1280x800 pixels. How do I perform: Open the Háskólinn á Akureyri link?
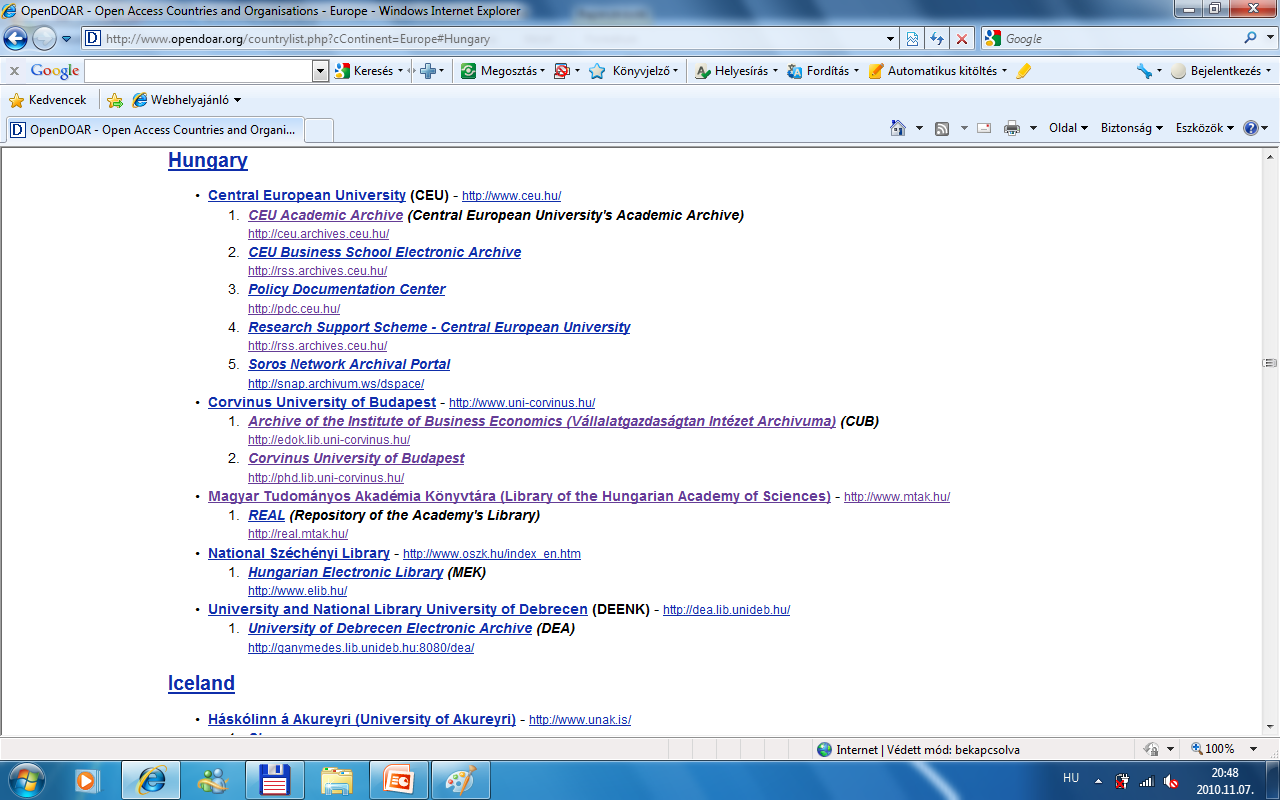pos(362,719)
